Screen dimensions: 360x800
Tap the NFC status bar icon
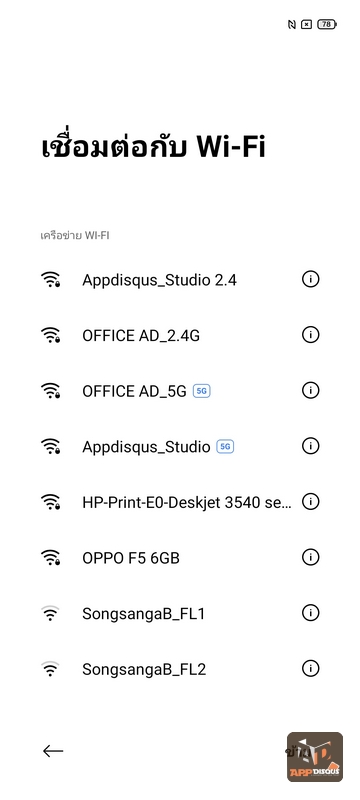[x=292, y=24]
